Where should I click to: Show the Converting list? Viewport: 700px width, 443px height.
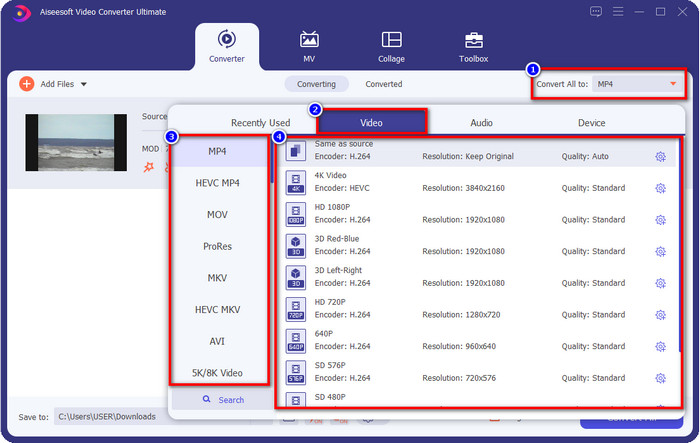[317, 84]
